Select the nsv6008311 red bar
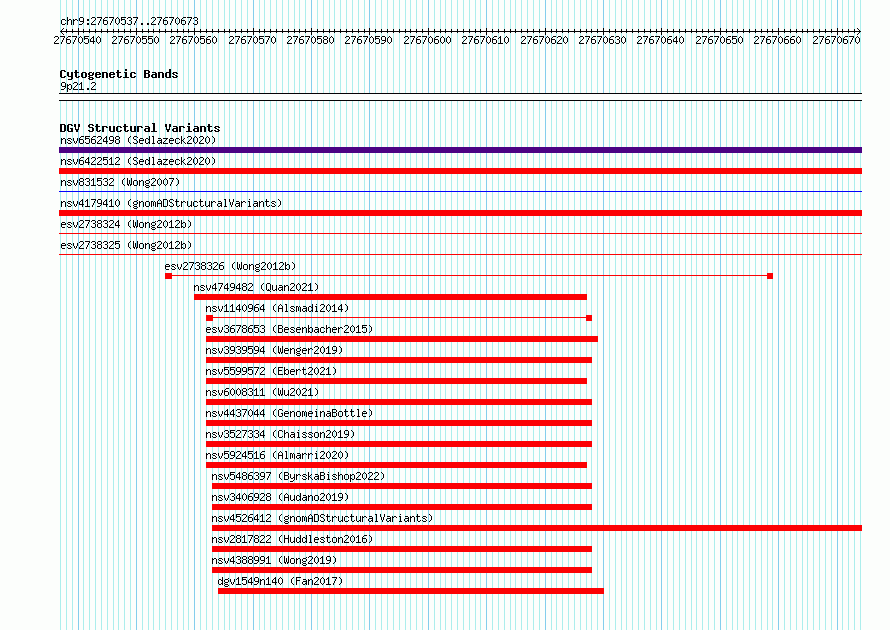This screenshot has height=630, width=890. click(399, 402)
